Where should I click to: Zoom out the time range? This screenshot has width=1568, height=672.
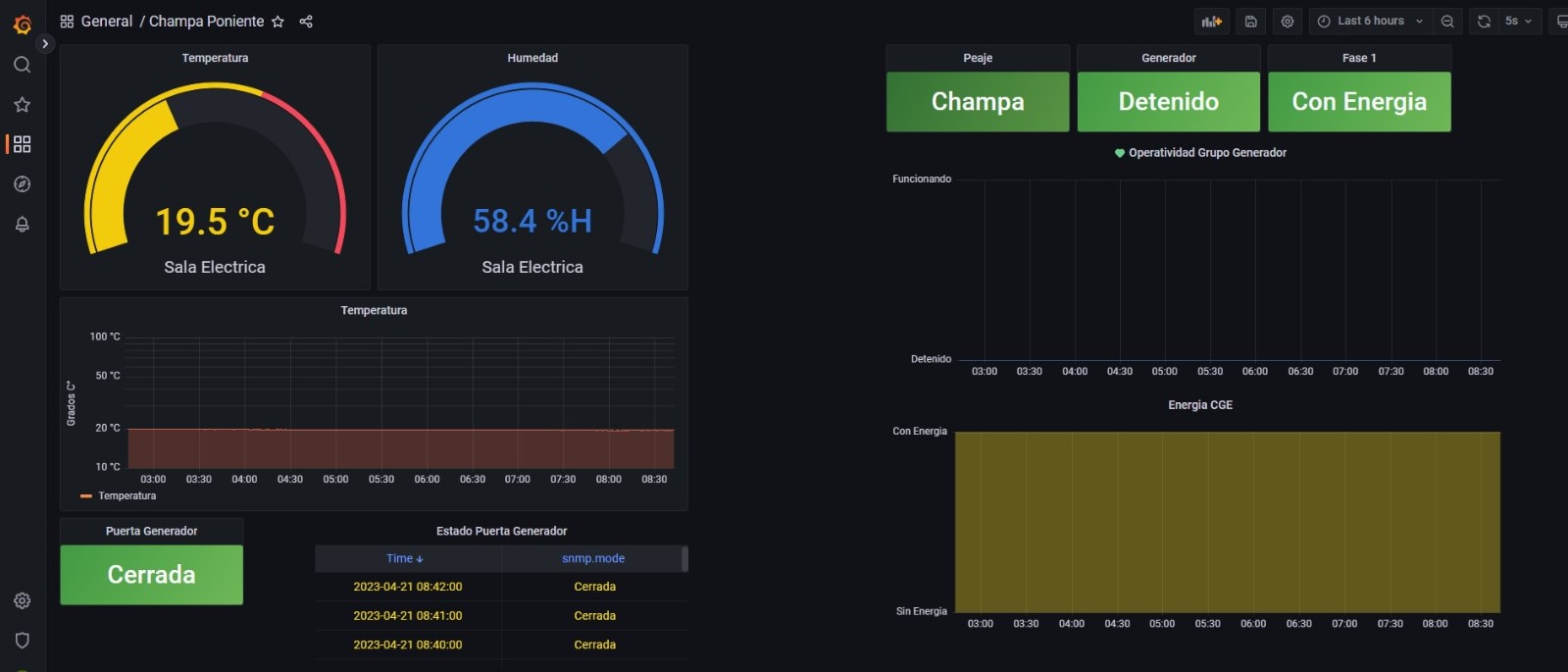[1447, 22]
